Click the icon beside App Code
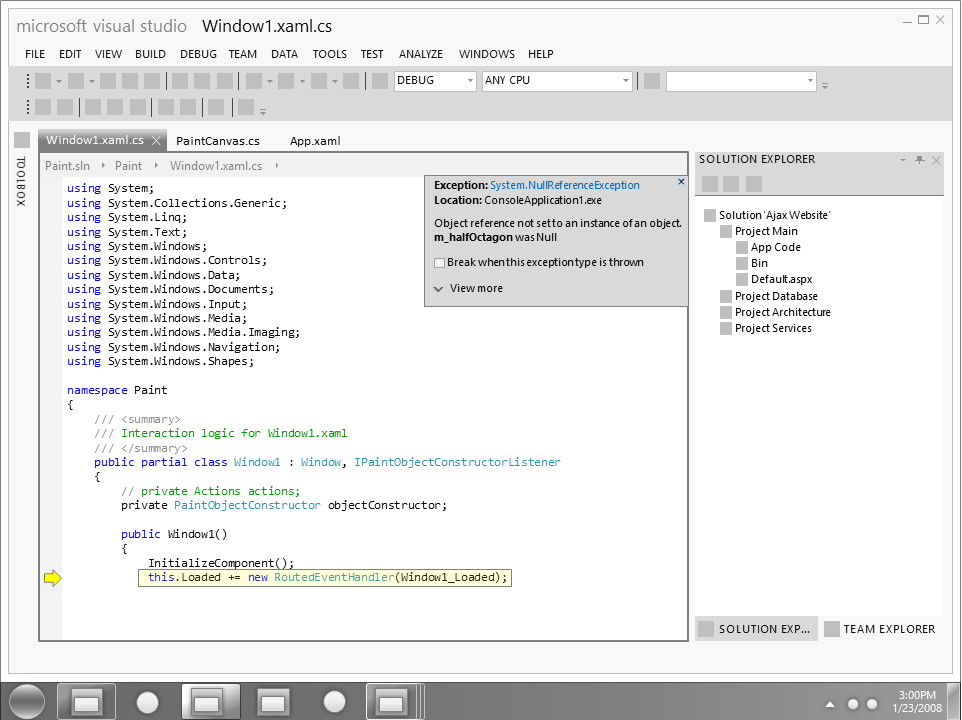This screenshot has width=962, height=720. [x=742, y=247]
